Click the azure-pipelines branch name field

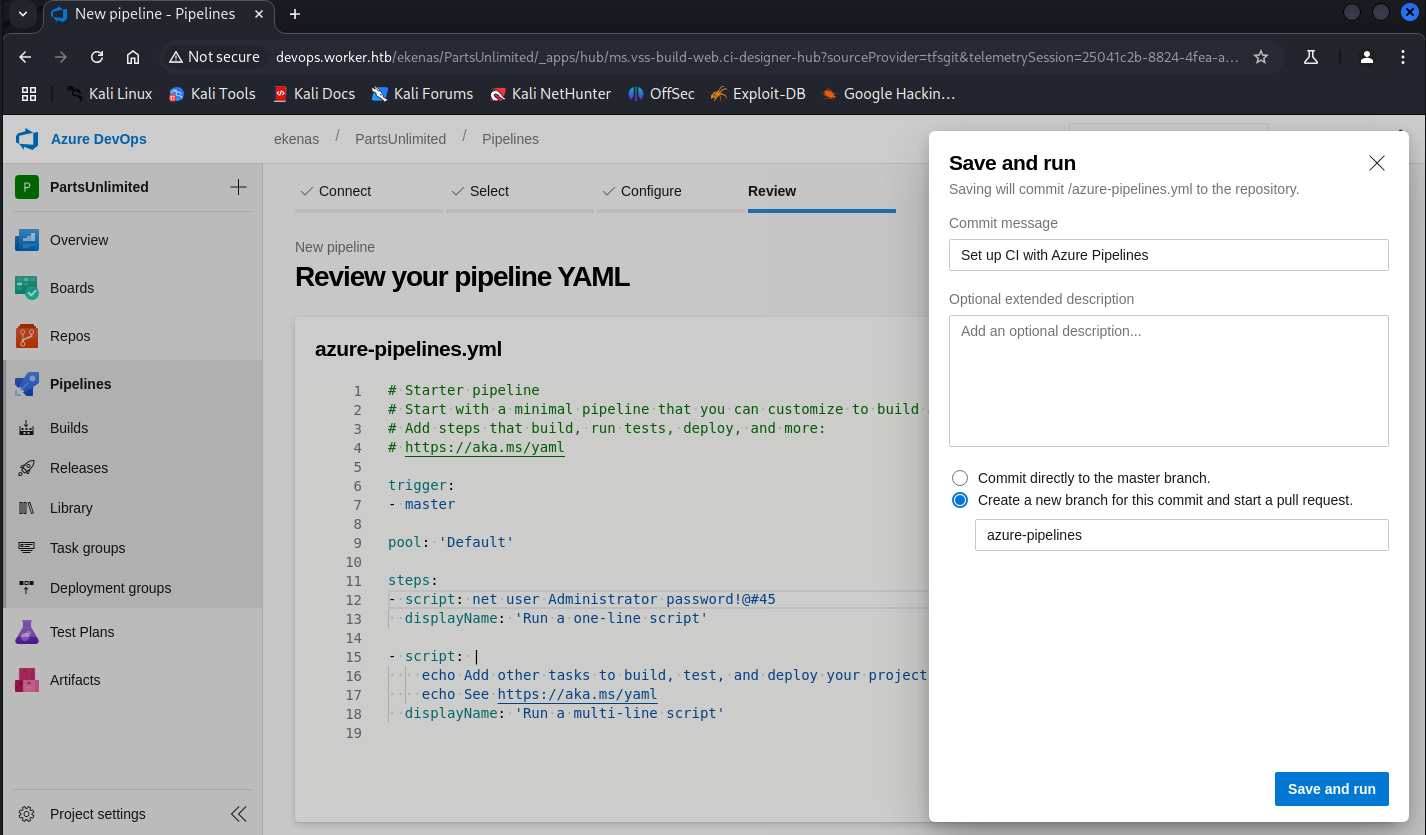[x=1182, y=535]
